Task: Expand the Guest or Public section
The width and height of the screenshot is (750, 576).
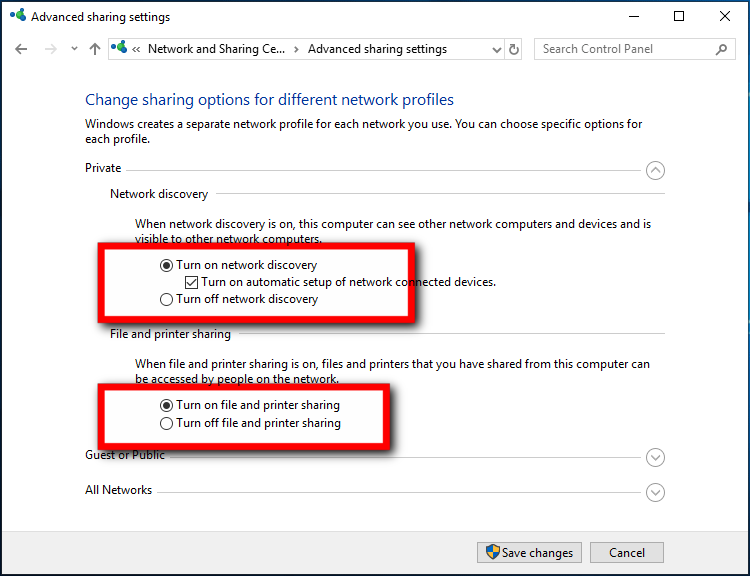Action: coord(655,457)
